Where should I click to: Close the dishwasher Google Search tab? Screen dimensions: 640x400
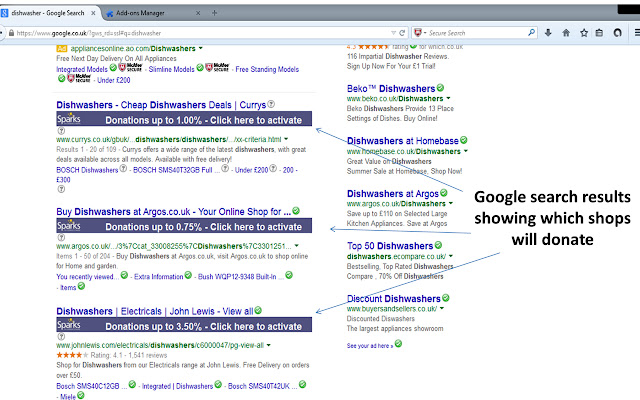pyautogui.click(x=93, y=13)
